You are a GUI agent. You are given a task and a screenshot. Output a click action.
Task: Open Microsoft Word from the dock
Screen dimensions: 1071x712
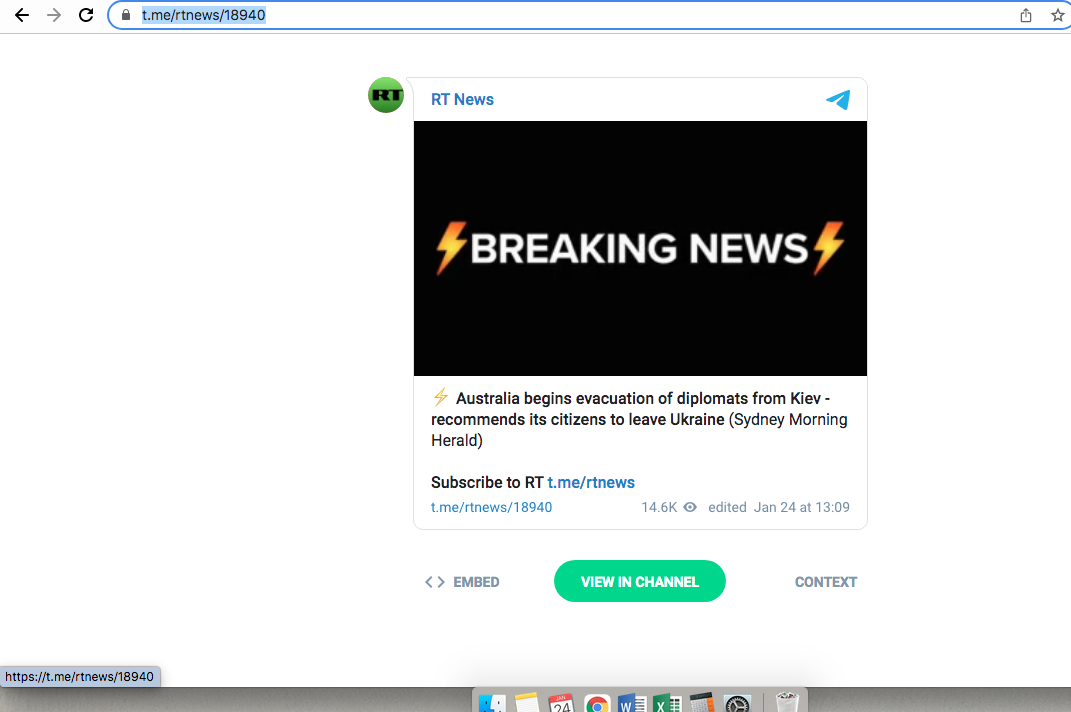click(x=632, y=703)
